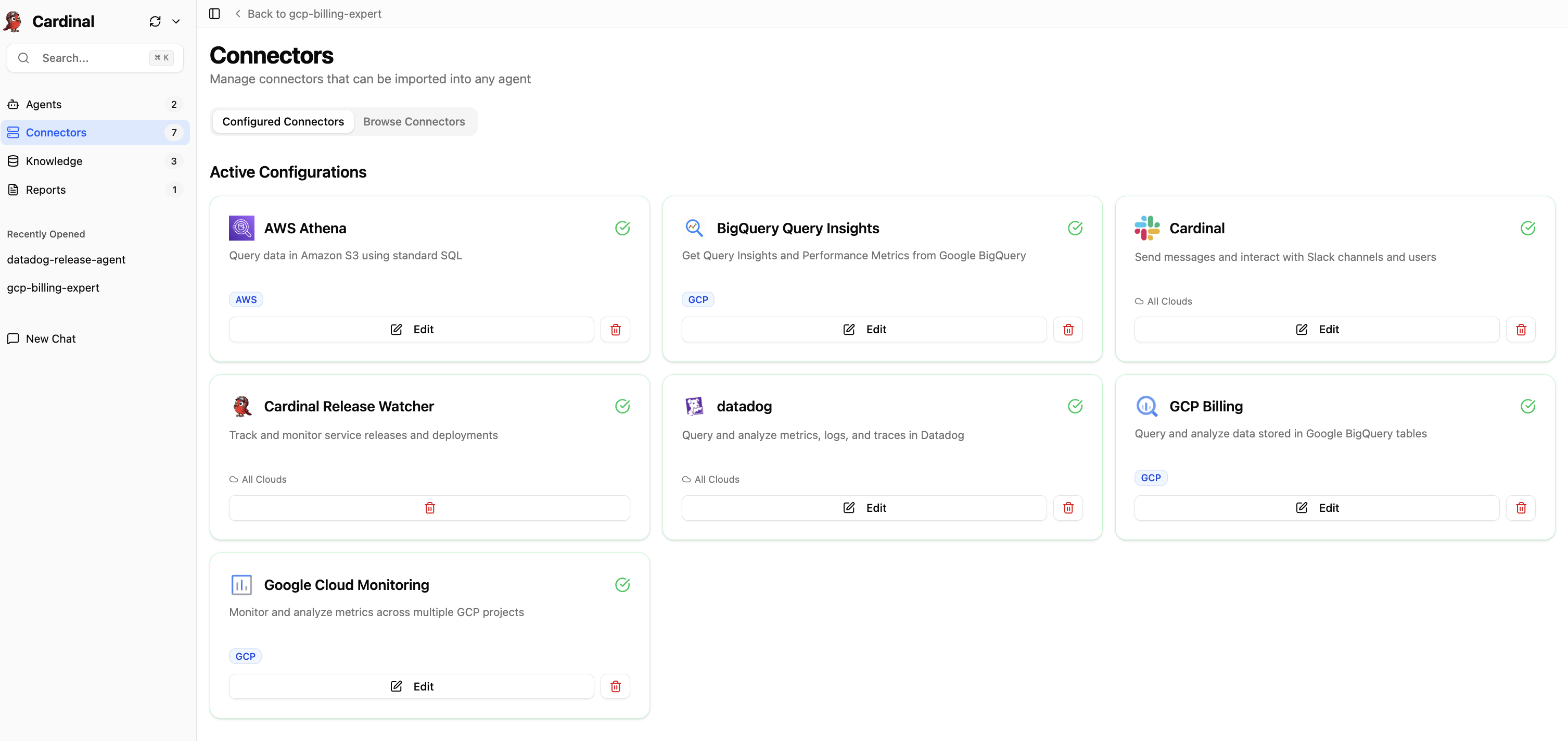Click the datadog connector logo
This screenshot has width=1568, height=741.
pyautogui.click(x=694, y=406)
